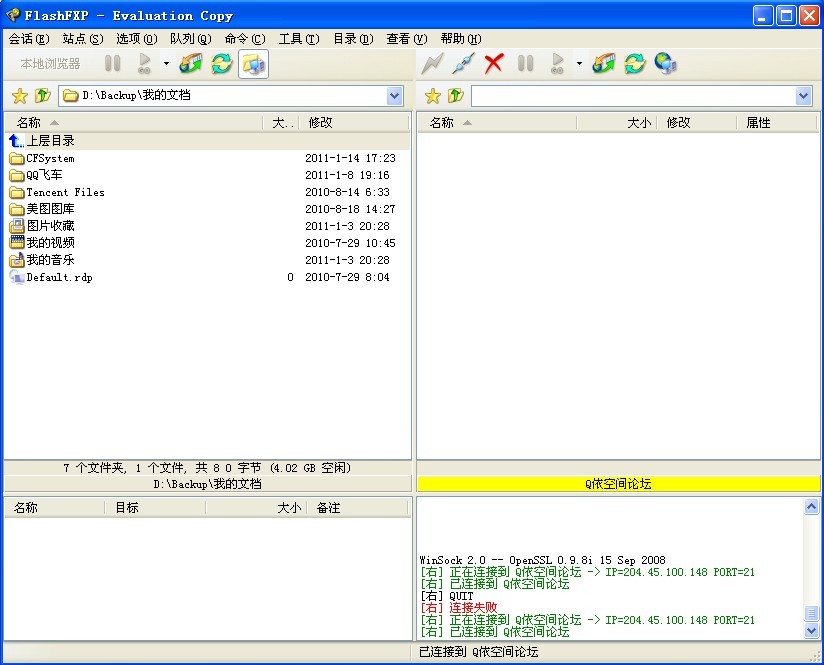Click the 我的视频 filmstrip folder icon
824x665 pixels.
pyautogui.click(x=17, y=242)
